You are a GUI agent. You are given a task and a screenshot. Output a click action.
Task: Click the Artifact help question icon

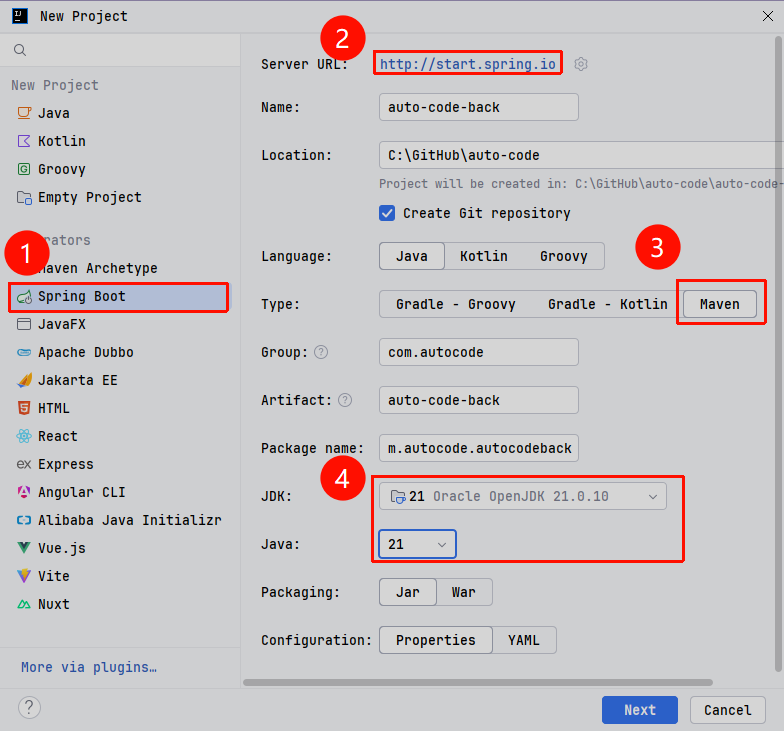pyautogui.click(x=345, y=400)
